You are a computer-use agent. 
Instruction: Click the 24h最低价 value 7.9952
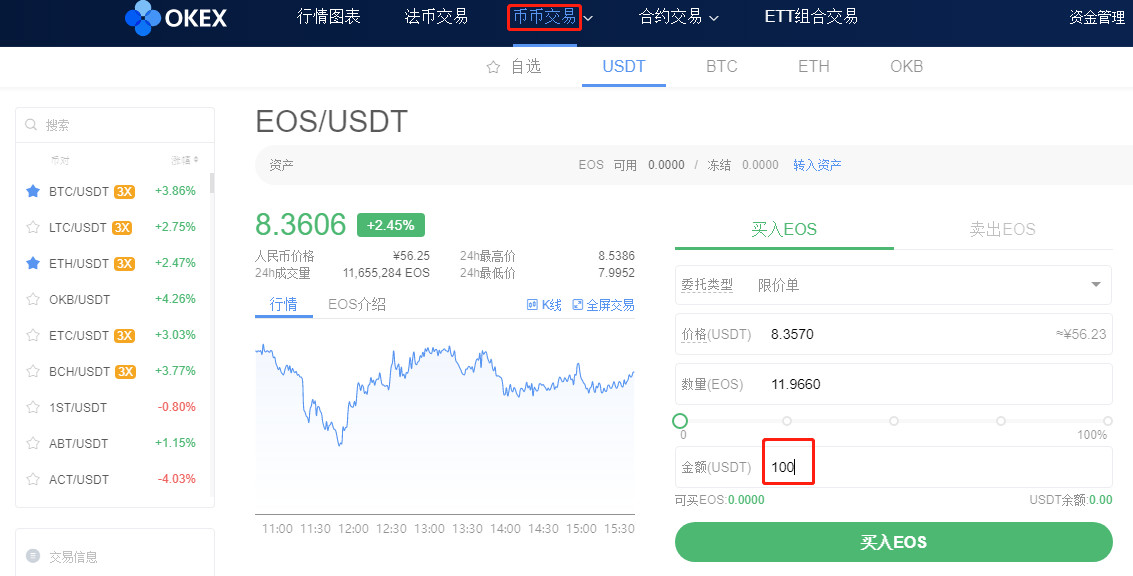pos(616,273)
